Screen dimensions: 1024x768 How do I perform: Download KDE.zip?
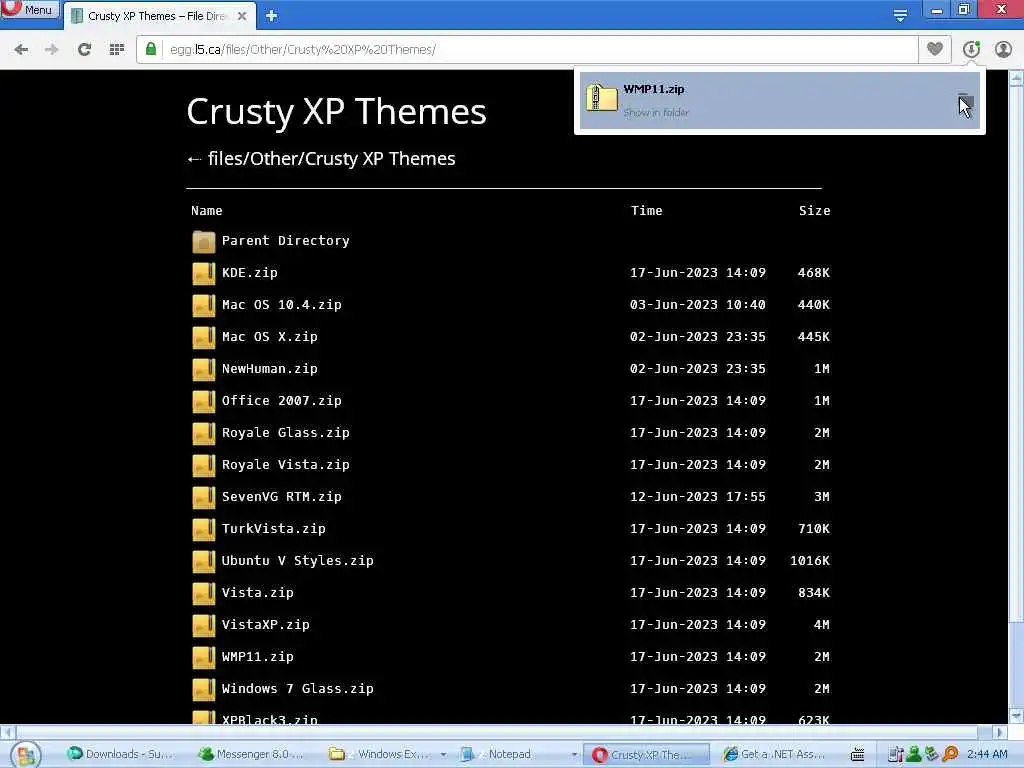[x=249, y=272]
